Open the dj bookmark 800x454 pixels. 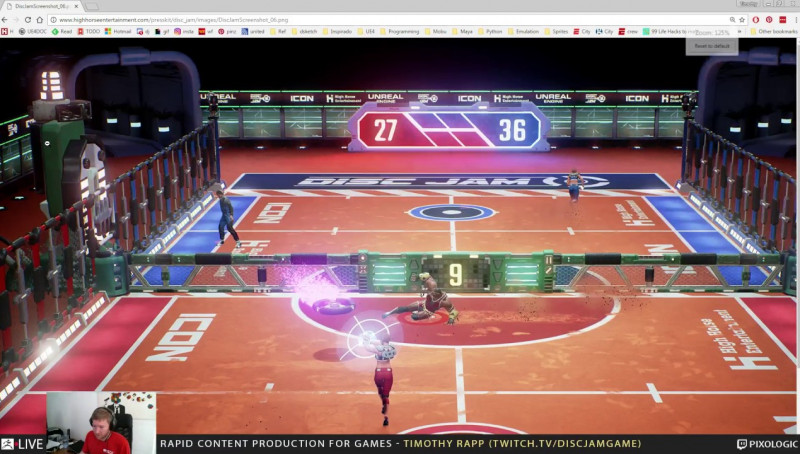click(143, 32)
